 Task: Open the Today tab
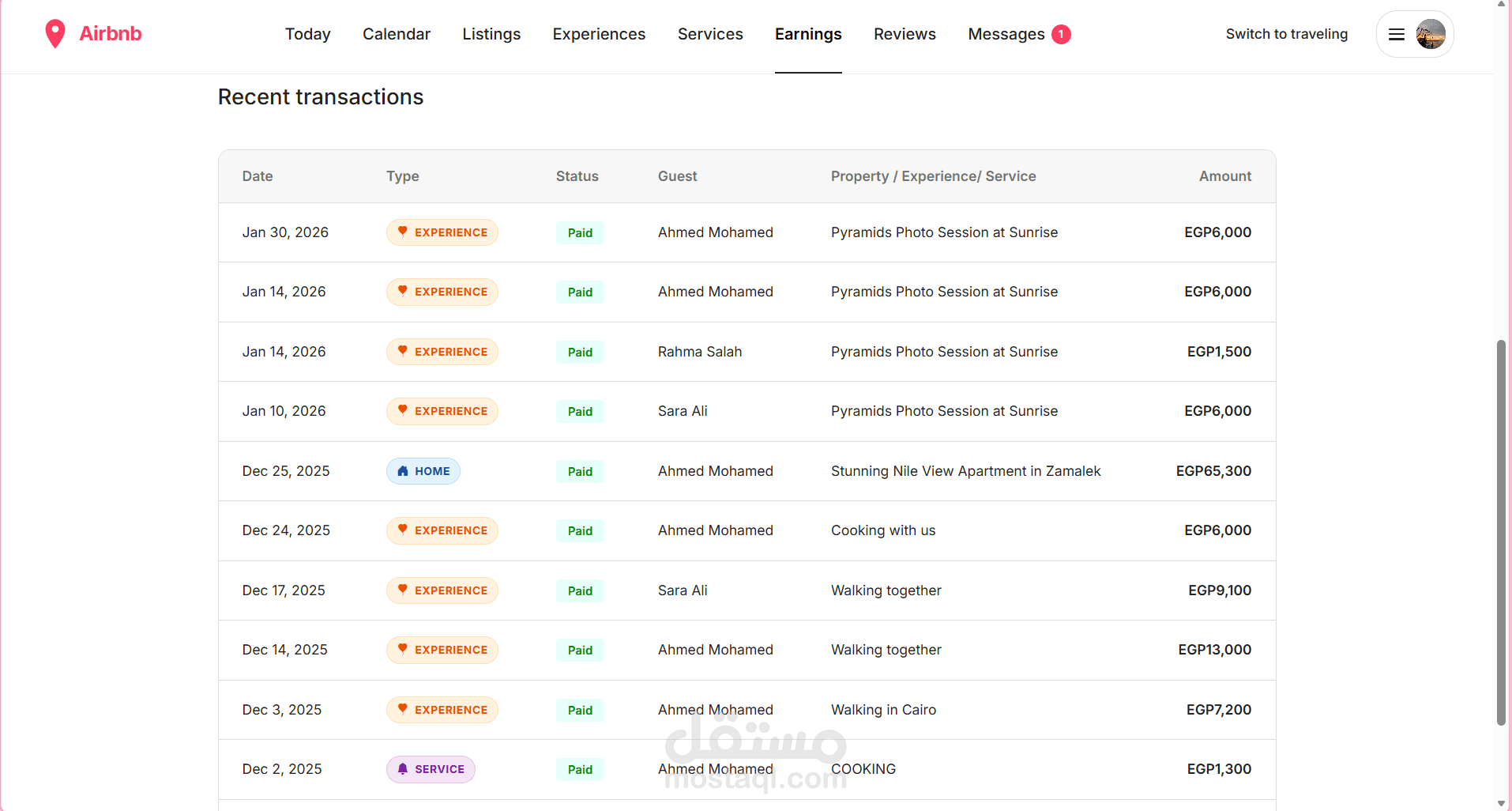coord(307,34)
